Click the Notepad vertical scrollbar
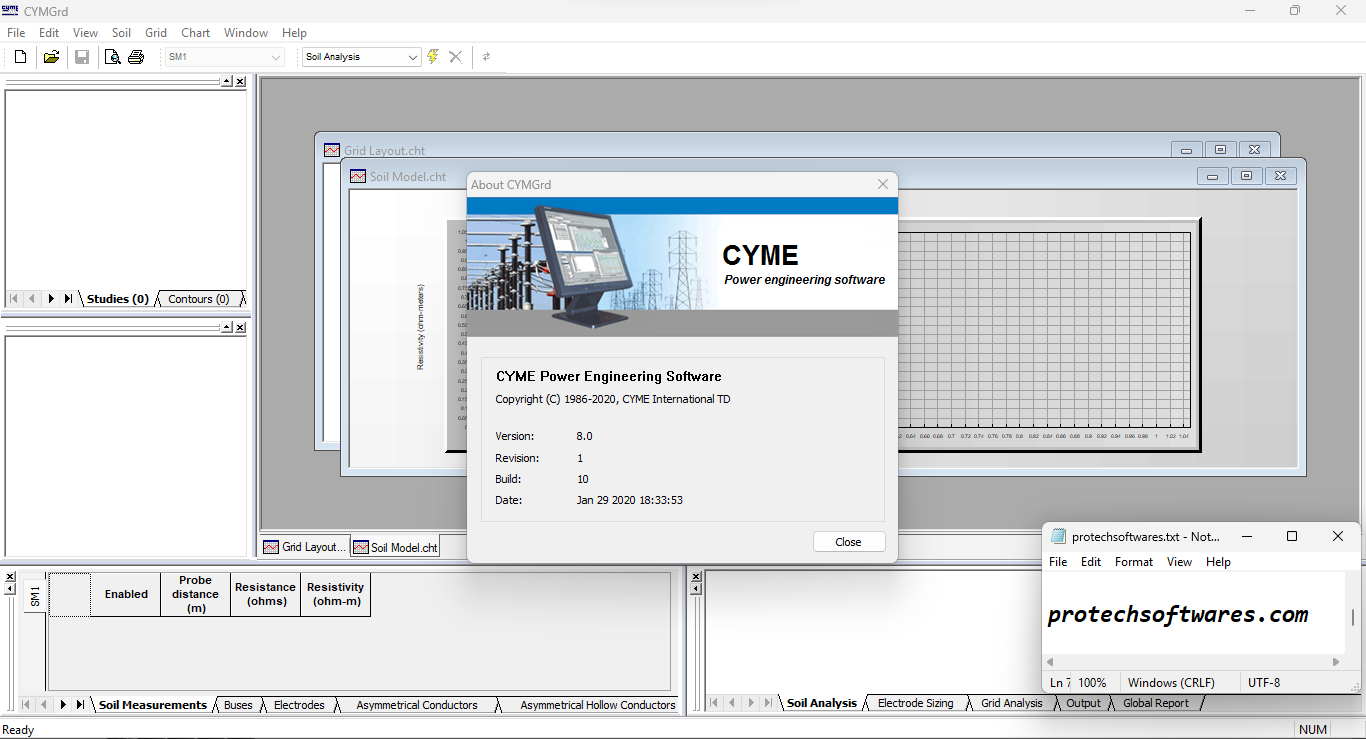 point(1352,617)
